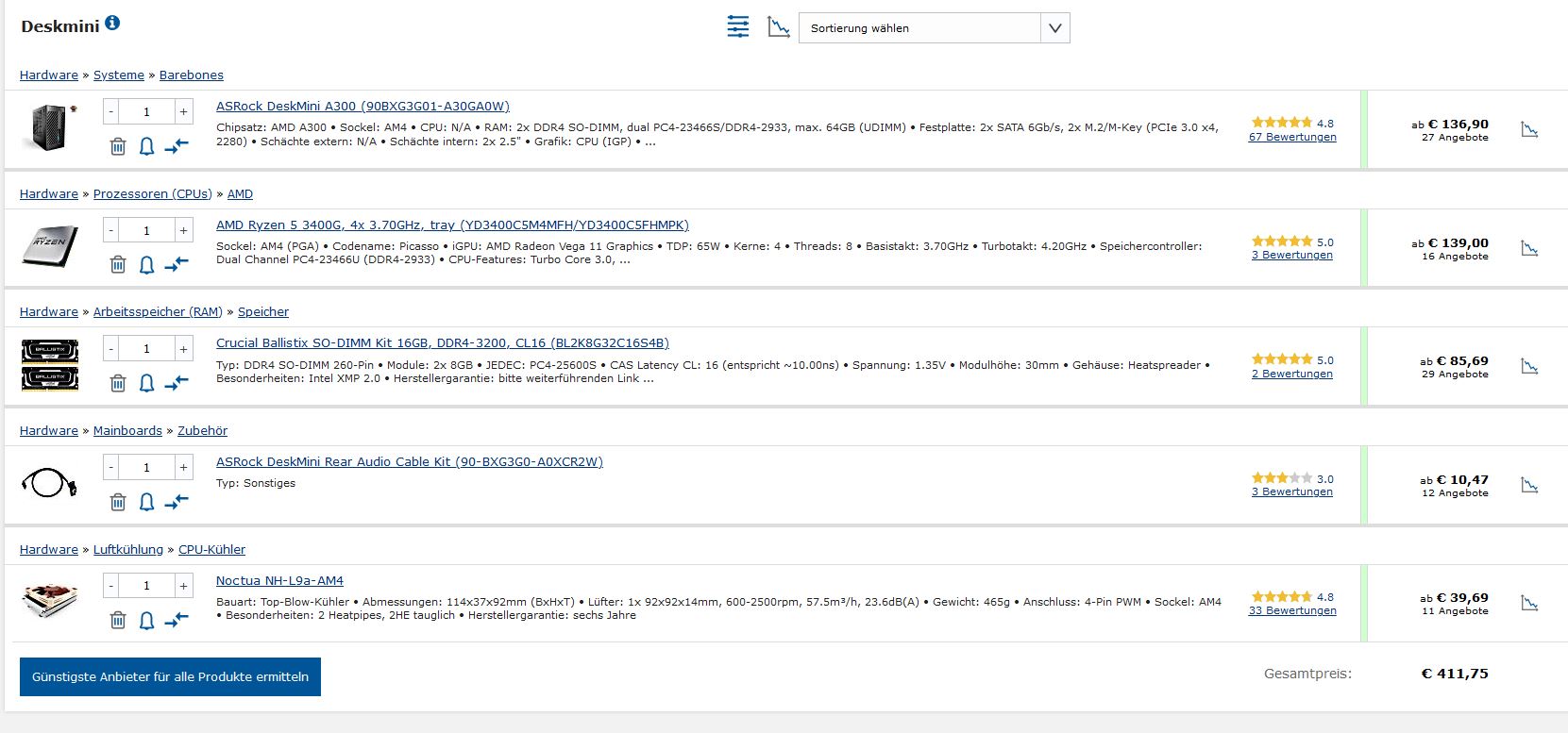The image size is (1568, 733).
Task: View price chart for Noctua NH-L9a-AM4
Action: click(1529, 604)
